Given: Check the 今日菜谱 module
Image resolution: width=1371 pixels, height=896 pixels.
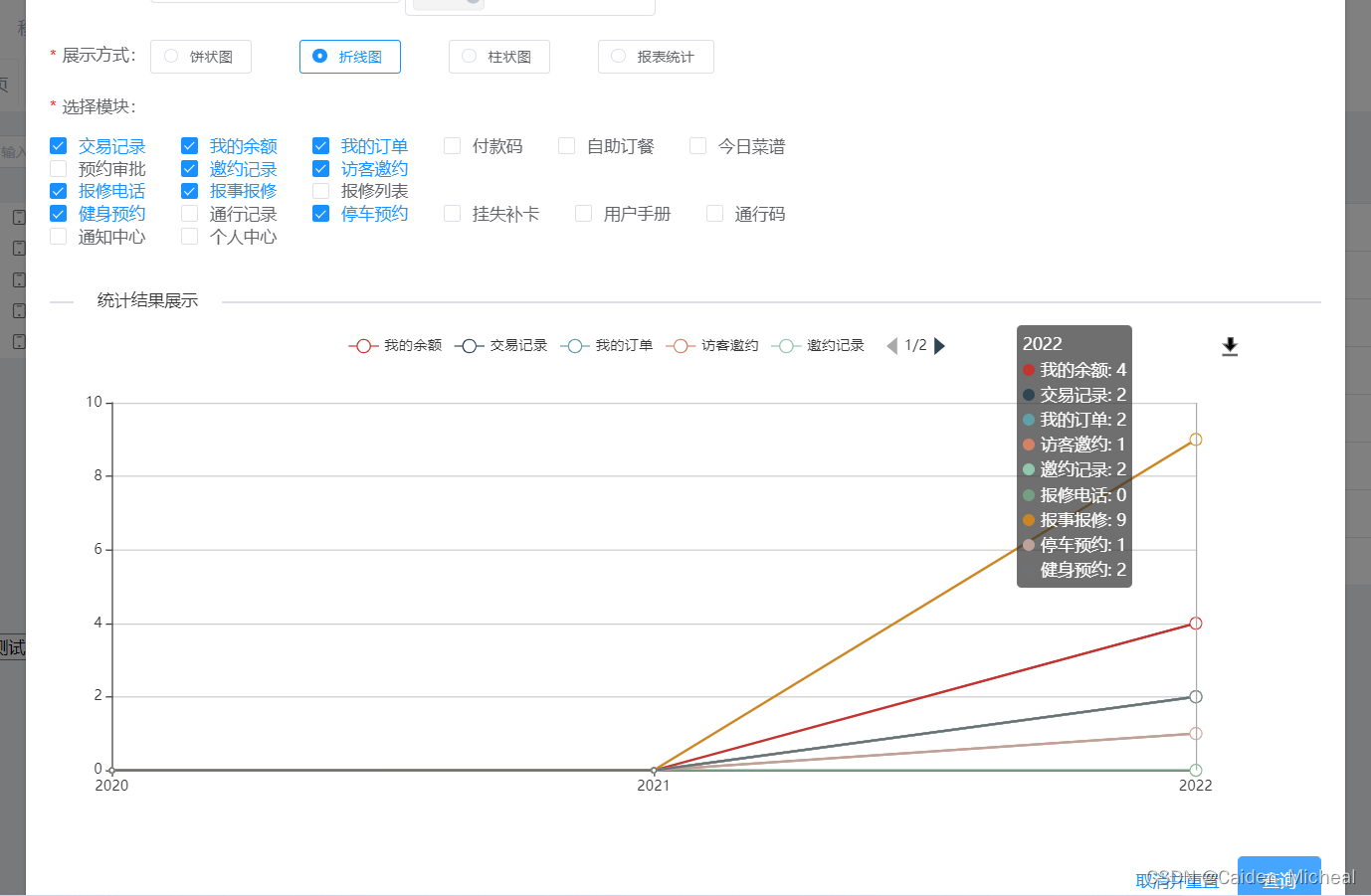Looking at the screenshot, I should [698, 146].
